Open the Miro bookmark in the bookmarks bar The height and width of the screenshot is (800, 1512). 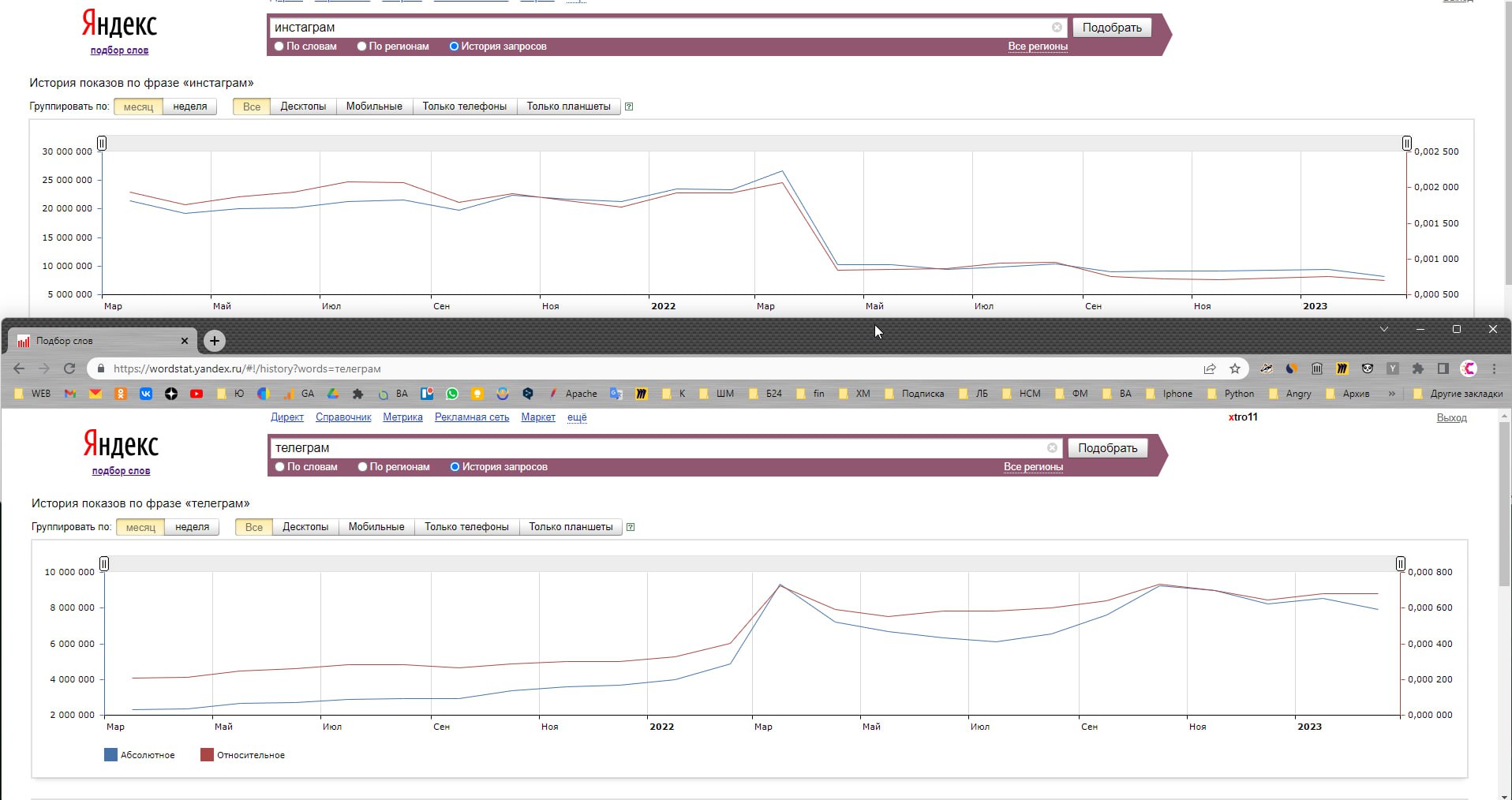click(642, 393)
